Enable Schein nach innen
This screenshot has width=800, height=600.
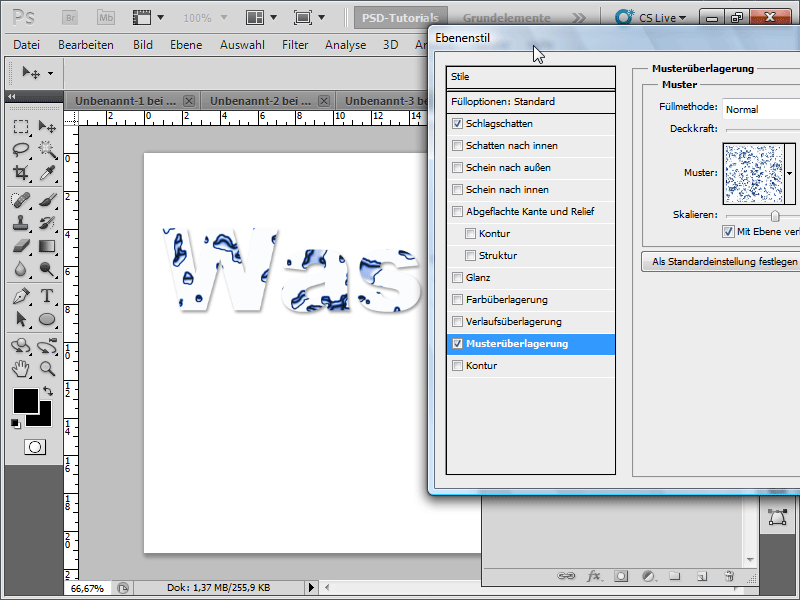[x=457, y=189]
